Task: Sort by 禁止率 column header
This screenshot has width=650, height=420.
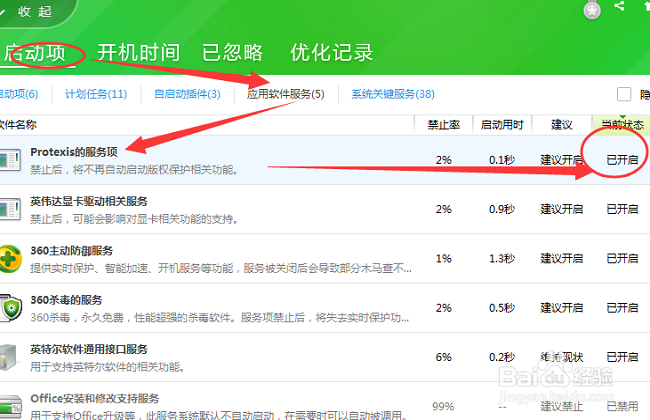Action: pos(444,125)
